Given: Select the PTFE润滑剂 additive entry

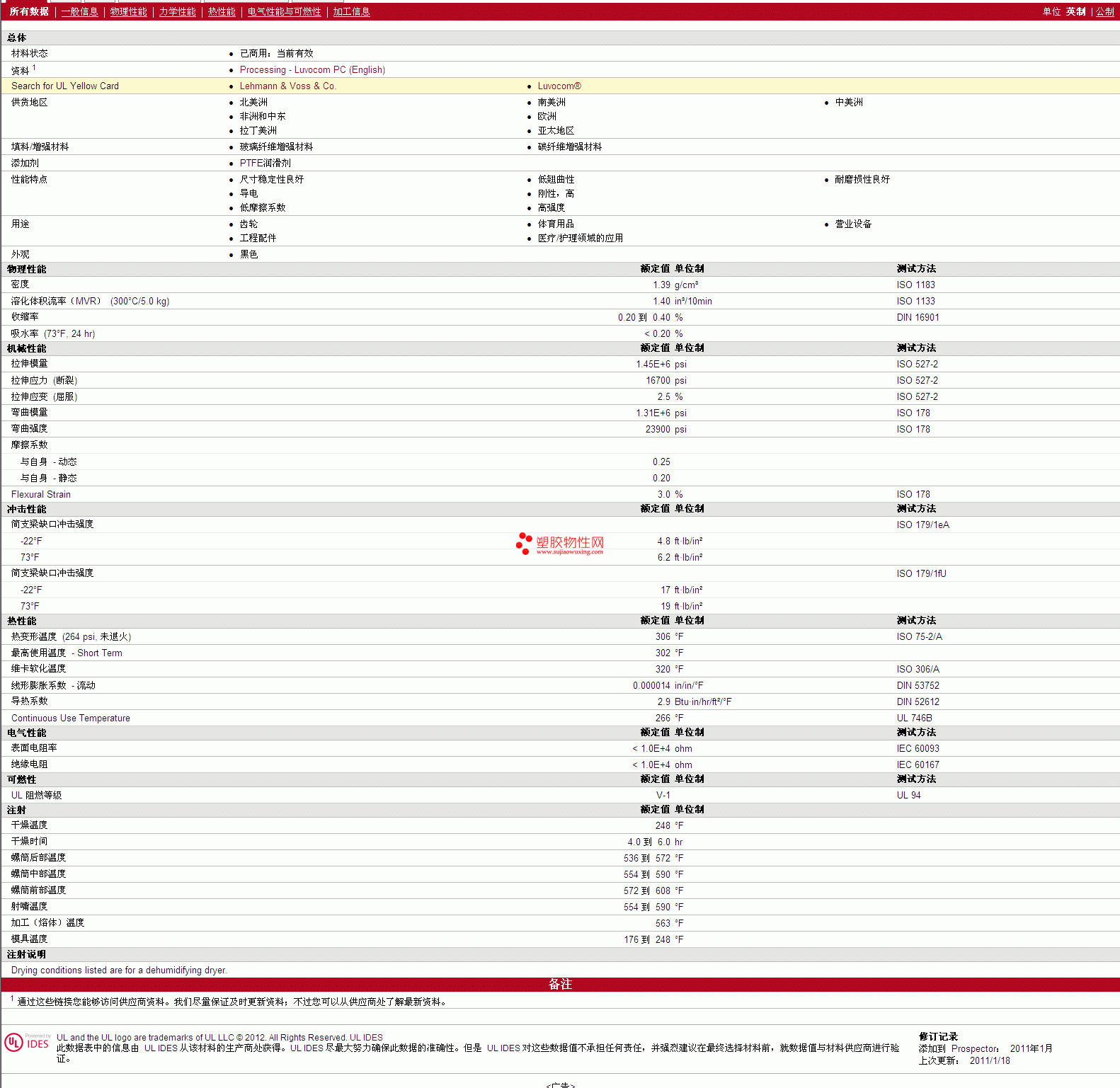Looking at the screenshot, I should (265, 163).
